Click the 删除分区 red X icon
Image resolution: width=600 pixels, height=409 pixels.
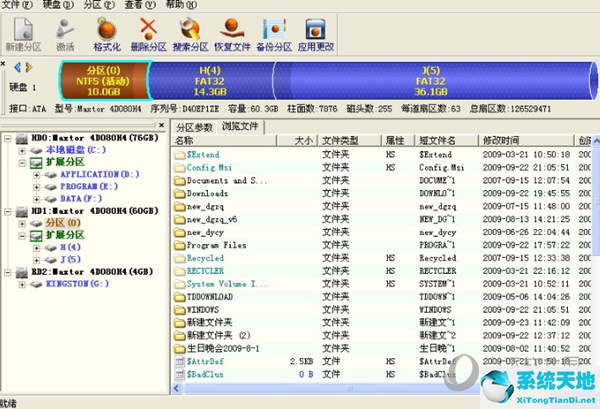[x=148, y=29]
